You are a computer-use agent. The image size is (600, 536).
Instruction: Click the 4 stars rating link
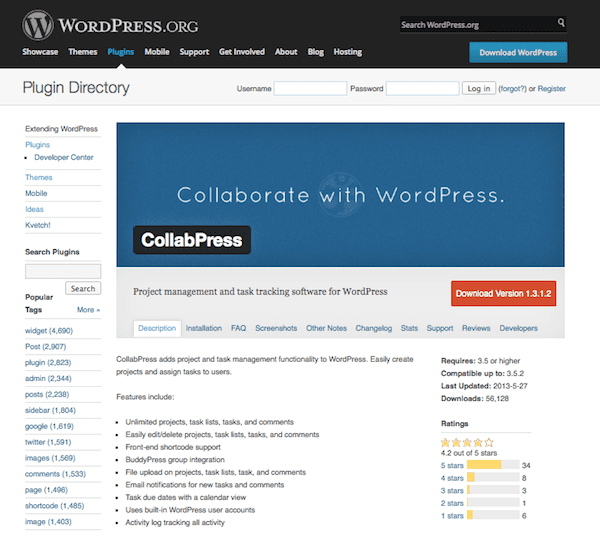coord(452,478)
